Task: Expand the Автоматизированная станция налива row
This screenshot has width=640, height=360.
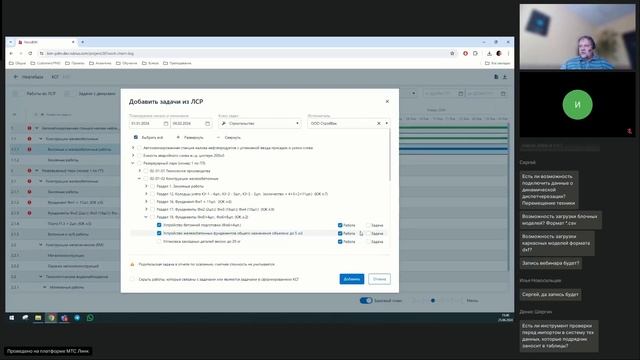Action: (x=133, y=148)
